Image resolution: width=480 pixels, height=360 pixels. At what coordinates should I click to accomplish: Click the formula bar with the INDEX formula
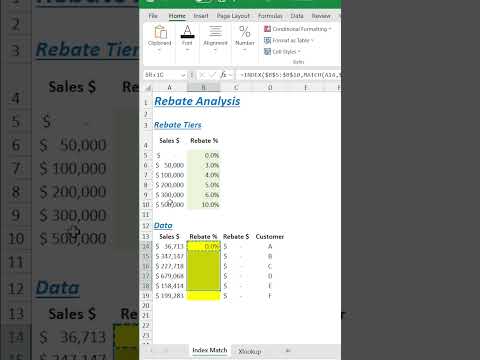pyautogui.click(x=289, y=75)
